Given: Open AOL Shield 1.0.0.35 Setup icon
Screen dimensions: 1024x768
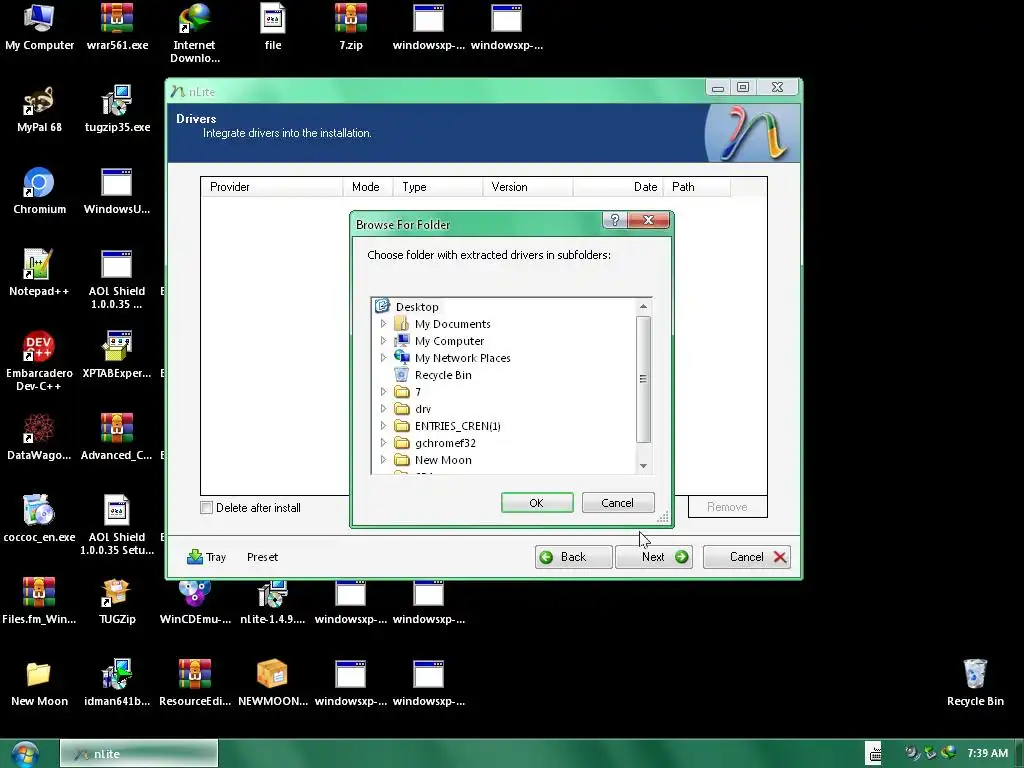Looking at the screenshot, I should pyautogui.click(x=117, y=525).
